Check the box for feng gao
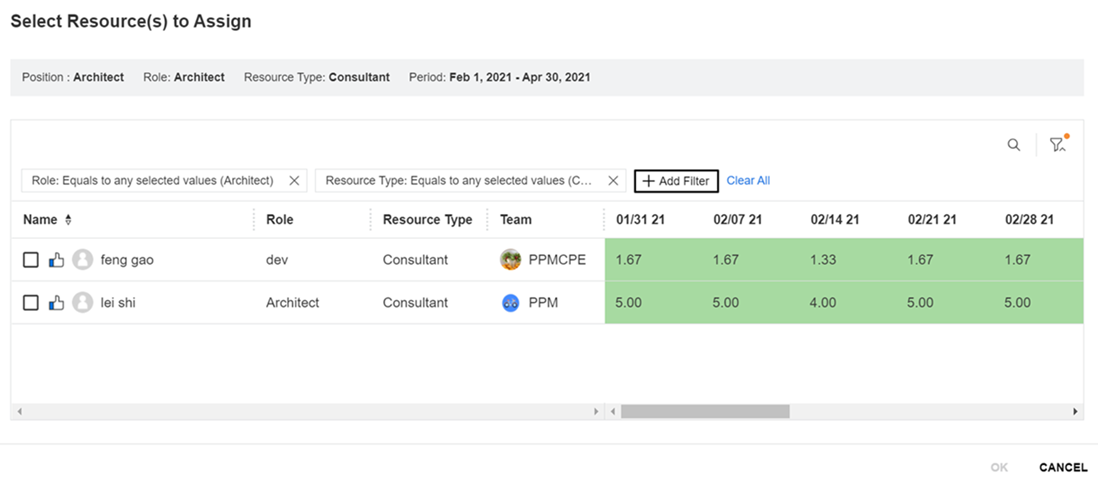 point(31,260)
